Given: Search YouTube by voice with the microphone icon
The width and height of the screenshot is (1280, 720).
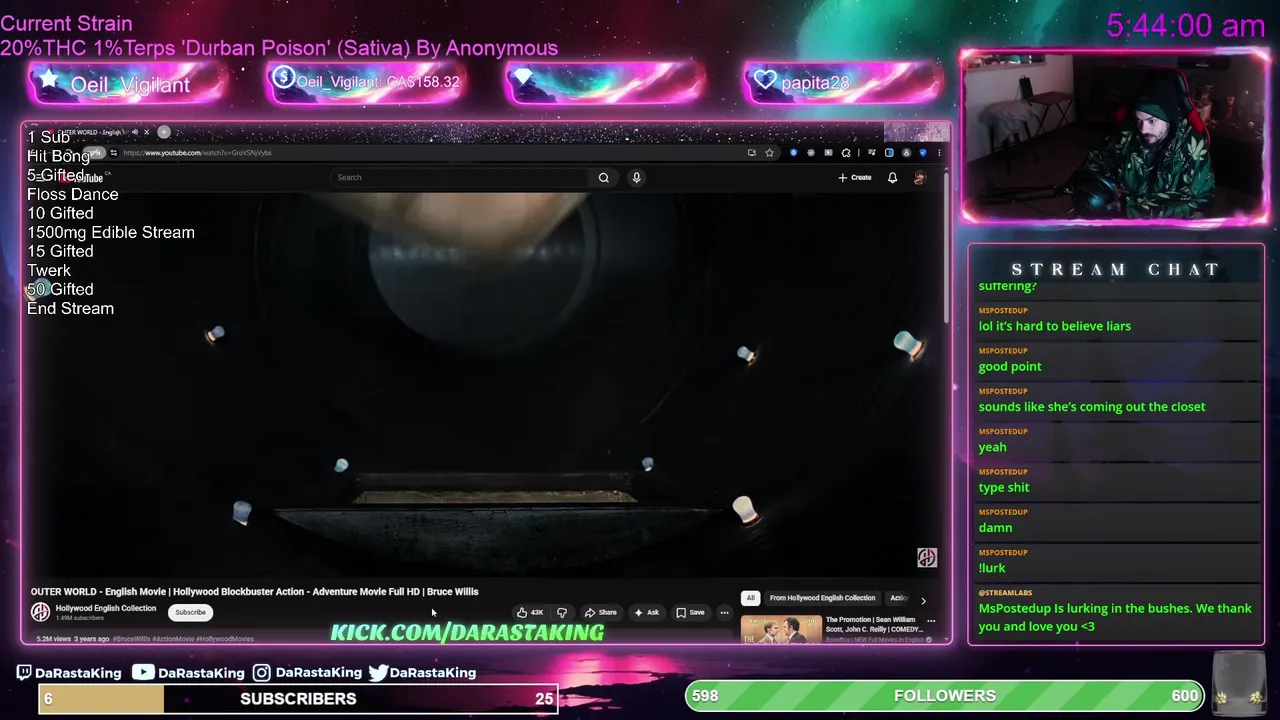Looking at the screenshot, I should [x=636, y=177].
